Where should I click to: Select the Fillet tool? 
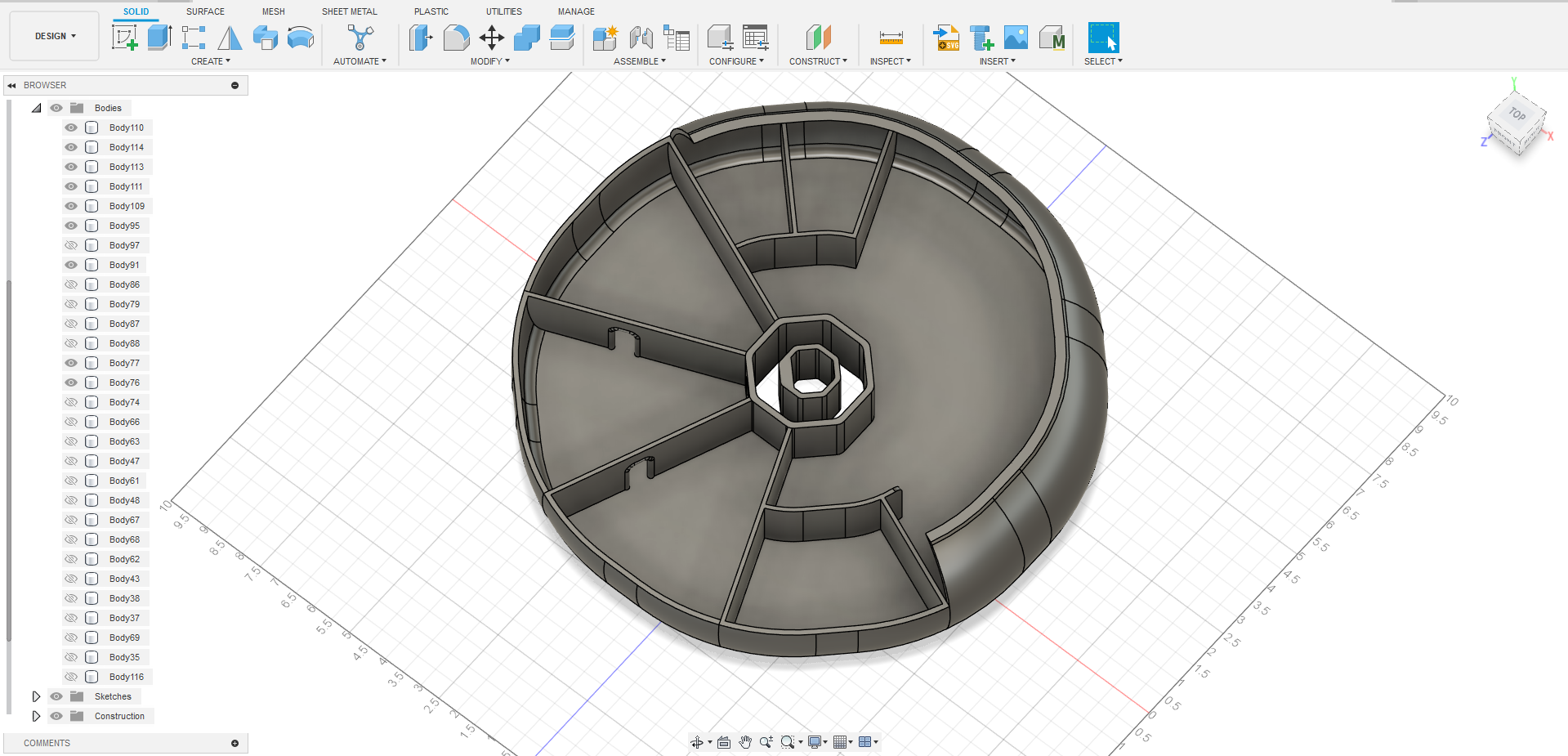(x=456, y=38)
